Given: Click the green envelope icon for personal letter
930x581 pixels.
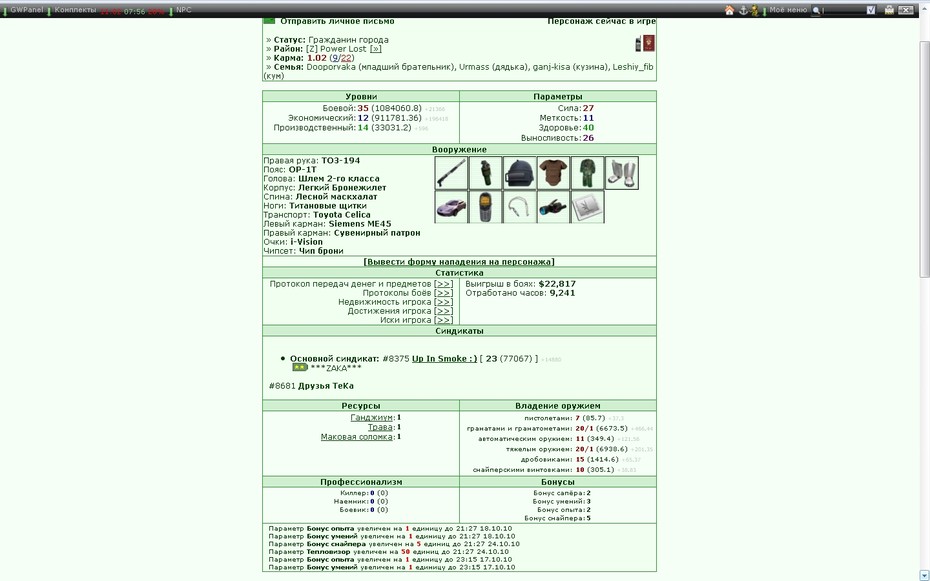Looking at the screenshot, I should [x=269, y=21].
